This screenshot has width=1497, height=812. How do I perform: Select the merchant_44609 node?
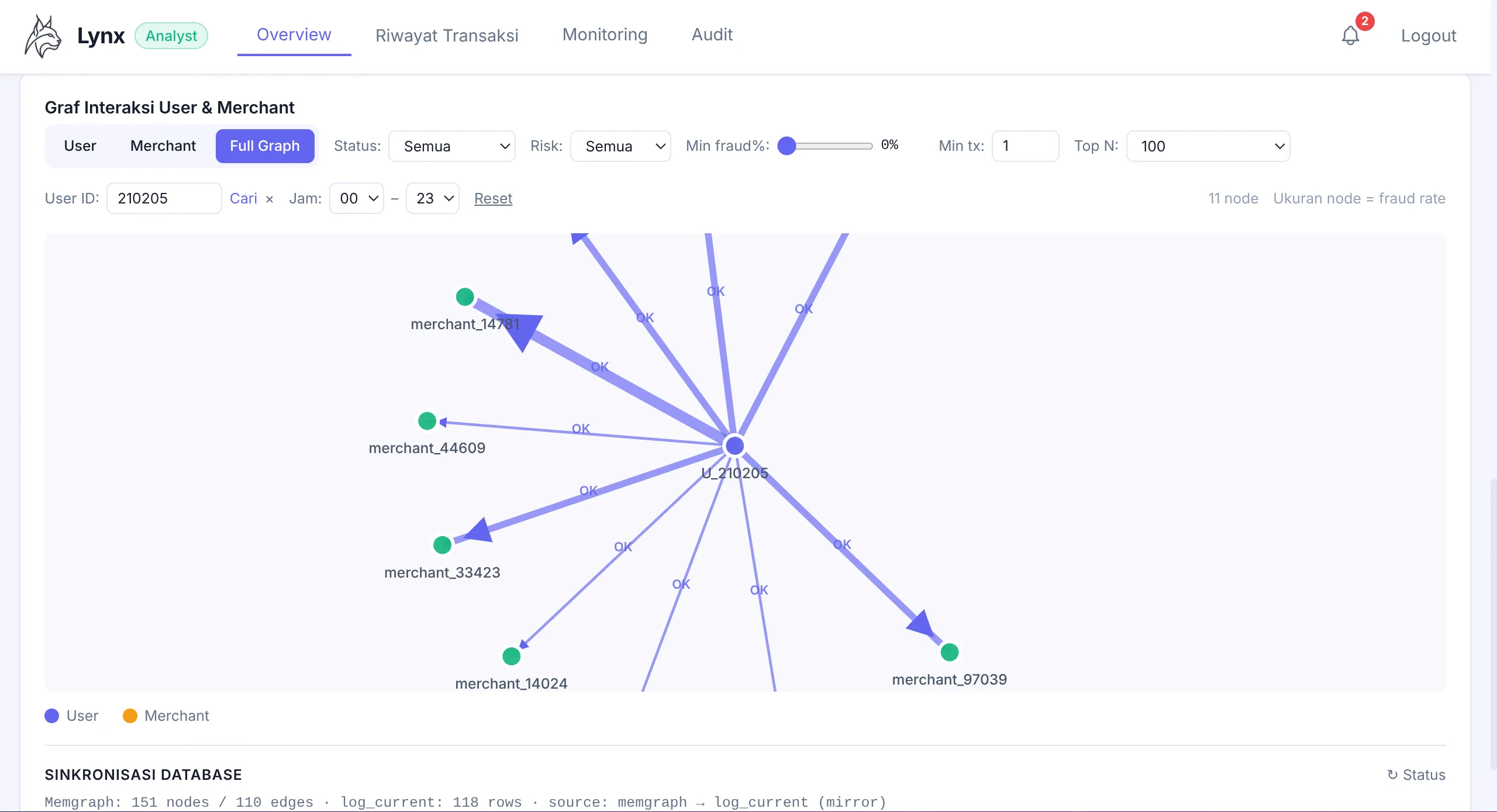[x=427, y=421]
